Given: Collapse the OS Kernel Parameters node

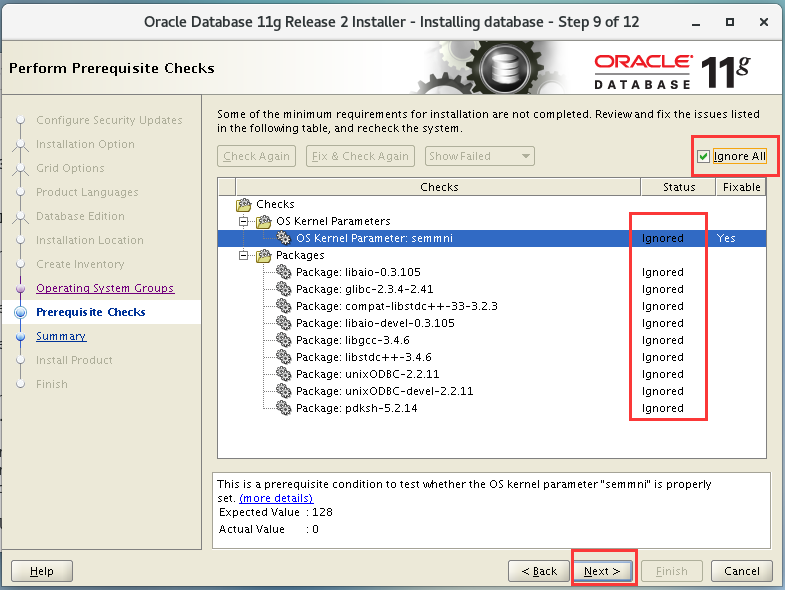Looking at the screenshot, I should pos(243,221).
